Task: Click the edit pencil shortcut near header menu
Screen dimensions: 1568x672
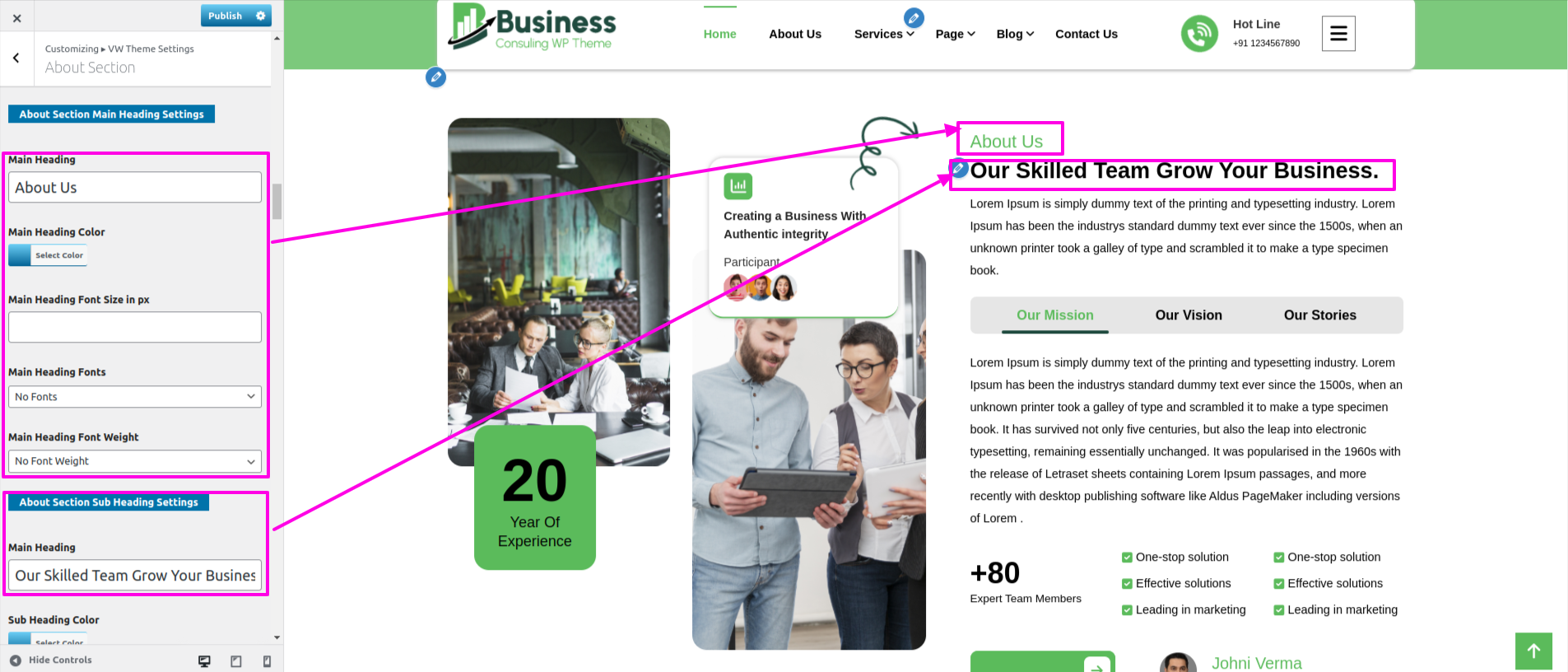Action: point(914,17)
